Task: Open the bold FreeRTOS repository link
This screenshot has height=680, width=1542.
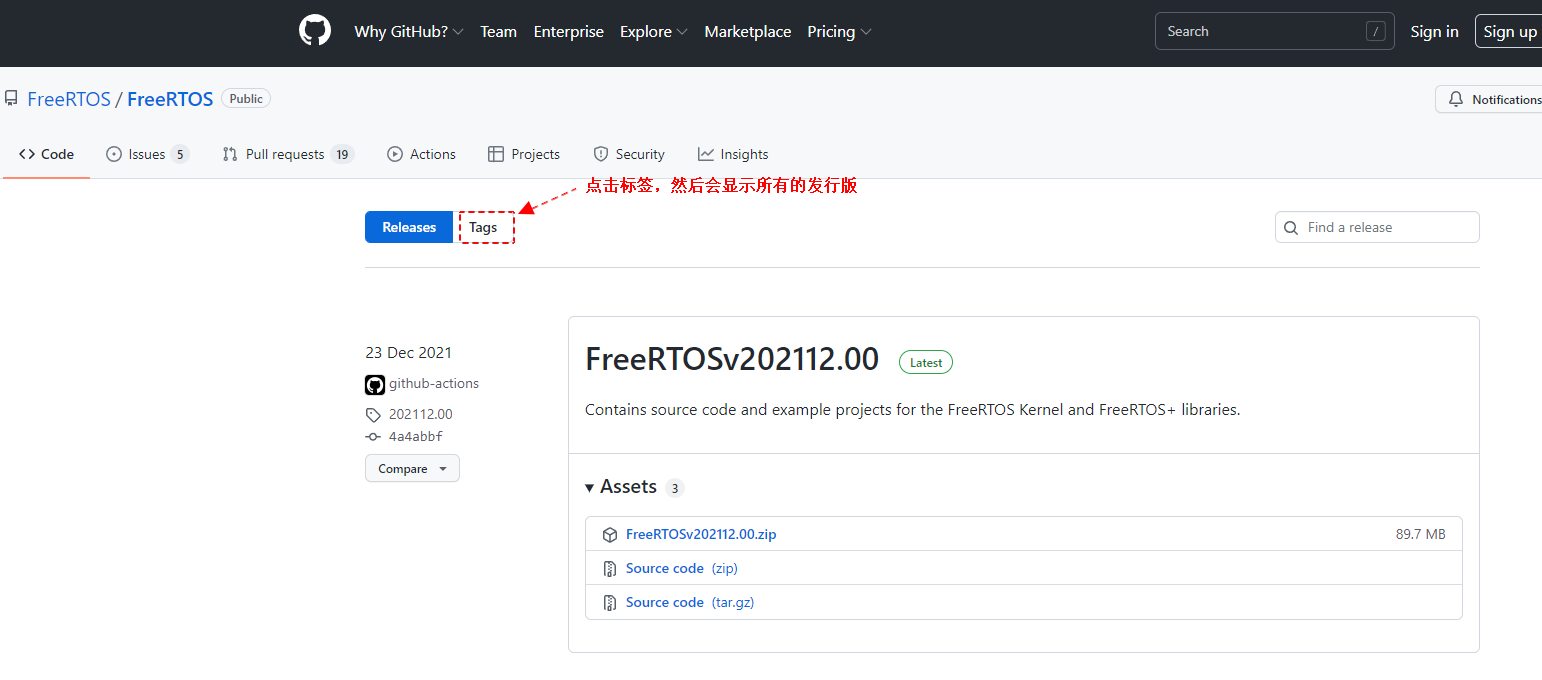Action: pyautogui.click(x=170, y=99)
